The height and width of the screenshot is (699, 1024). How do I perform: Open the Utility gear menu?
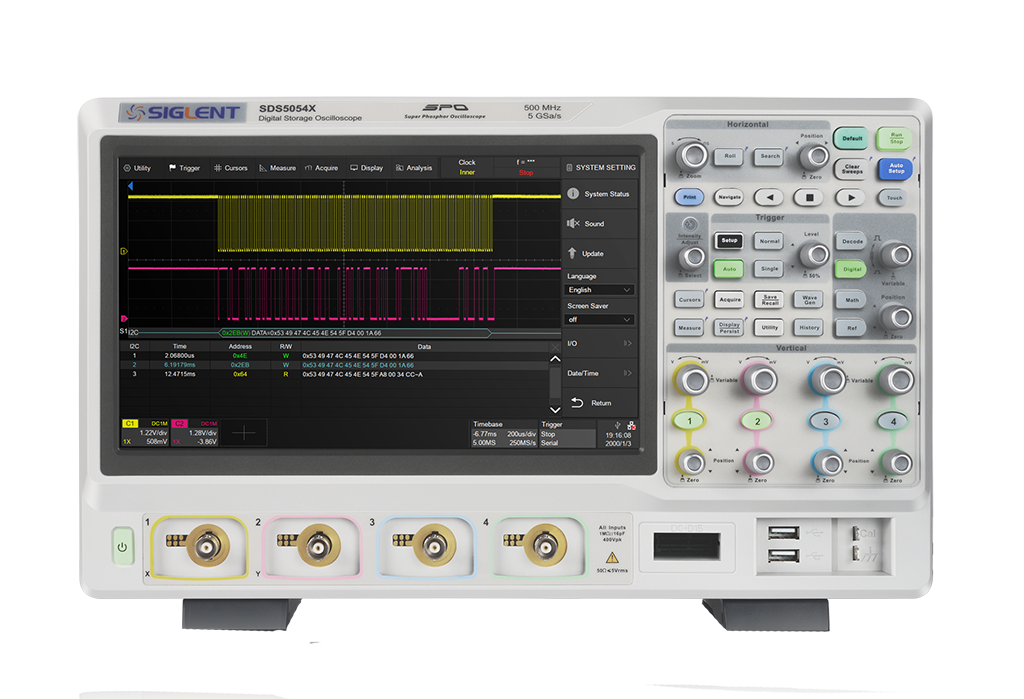137,168
